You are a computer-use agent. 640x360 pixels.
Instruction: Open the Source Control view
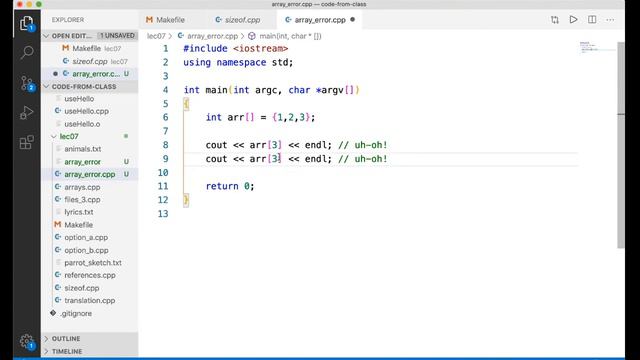coord(27,83)
